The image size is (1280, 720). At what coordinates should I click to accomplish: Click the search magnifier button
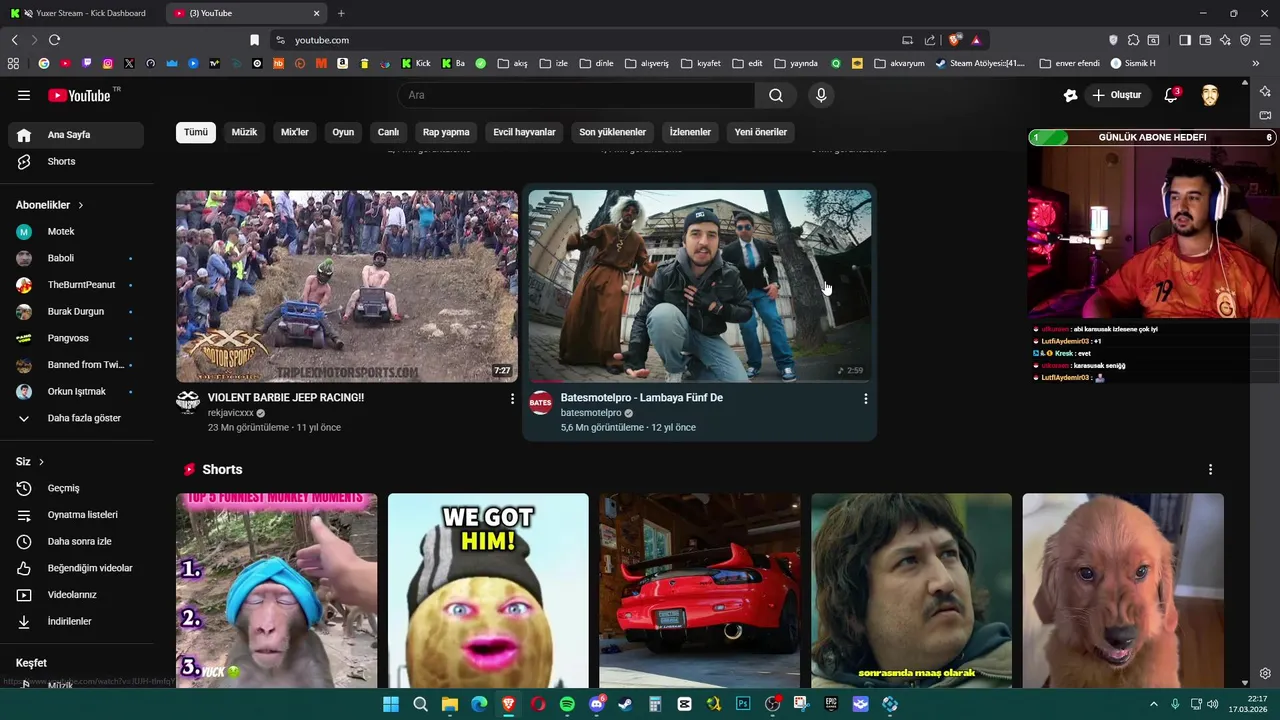775,95
